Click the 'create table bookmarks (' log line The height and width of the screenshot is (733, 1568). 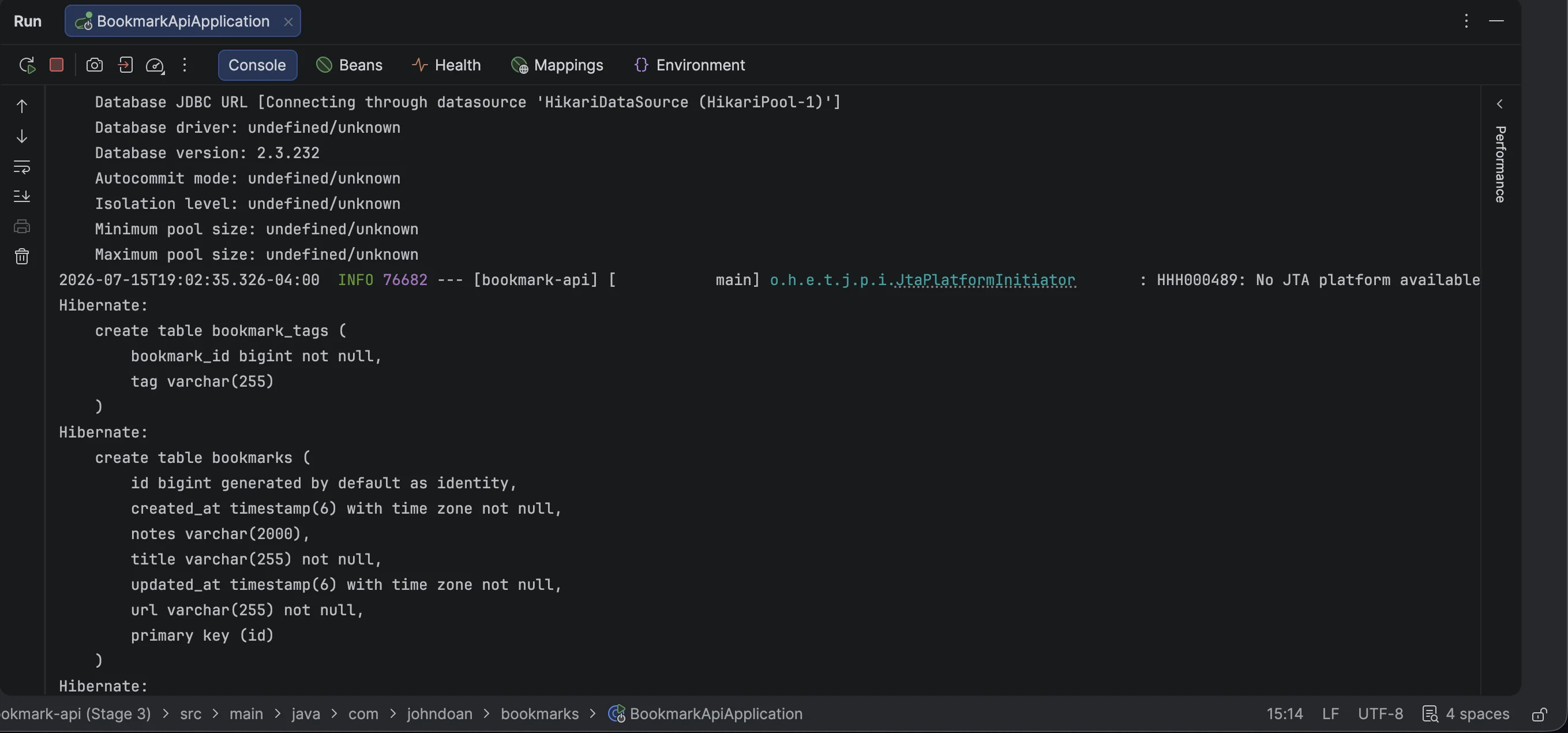[202, 458]
